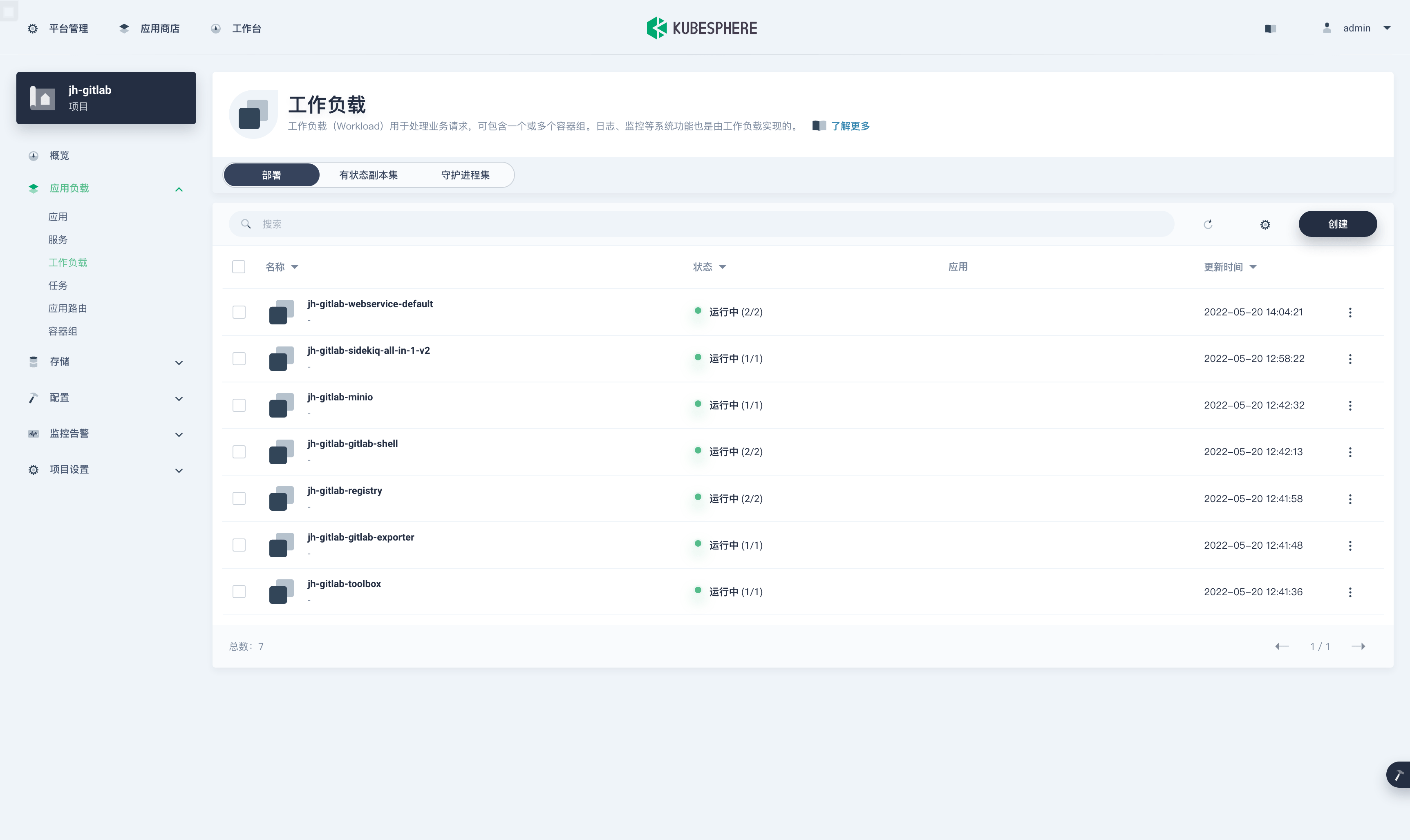Go to next page arrow
1410x840 pixels.
[1358, 646]
